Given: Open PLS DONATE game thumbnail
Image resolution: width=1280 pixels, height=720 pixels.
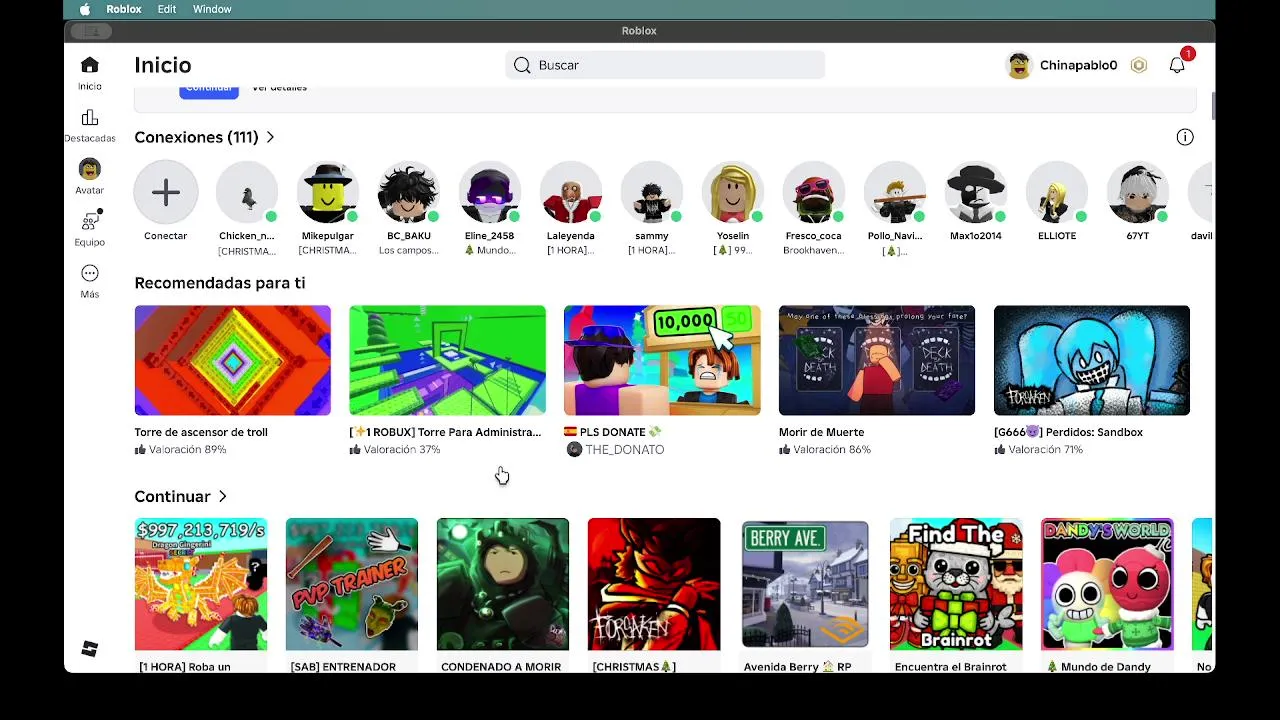Looking at the screenshot, I should 662,360.
